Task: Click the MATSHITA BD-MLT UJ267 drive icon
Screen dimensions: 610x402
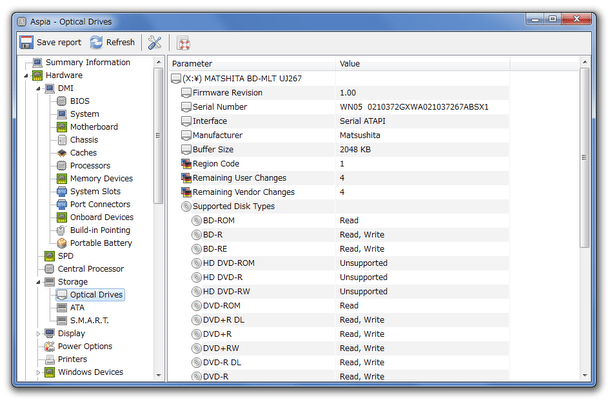Action: (176, 79)
